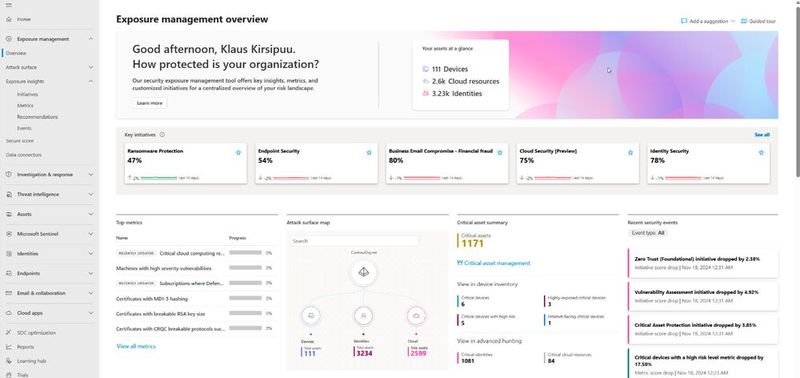Image resolution: width=800 pixels, height=378 pixels.
Task: Open the Event type: All filter
Action: (648, 233)
